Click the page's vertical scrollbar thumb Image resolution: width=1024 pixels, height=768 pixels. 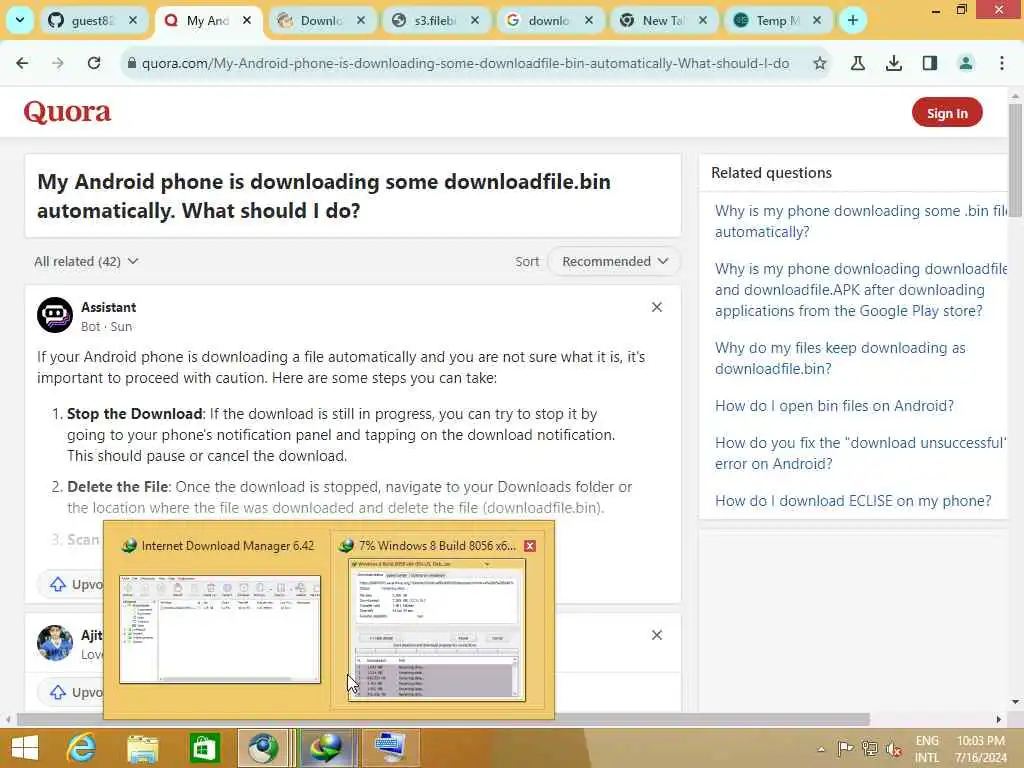(x=1016, y=162)
